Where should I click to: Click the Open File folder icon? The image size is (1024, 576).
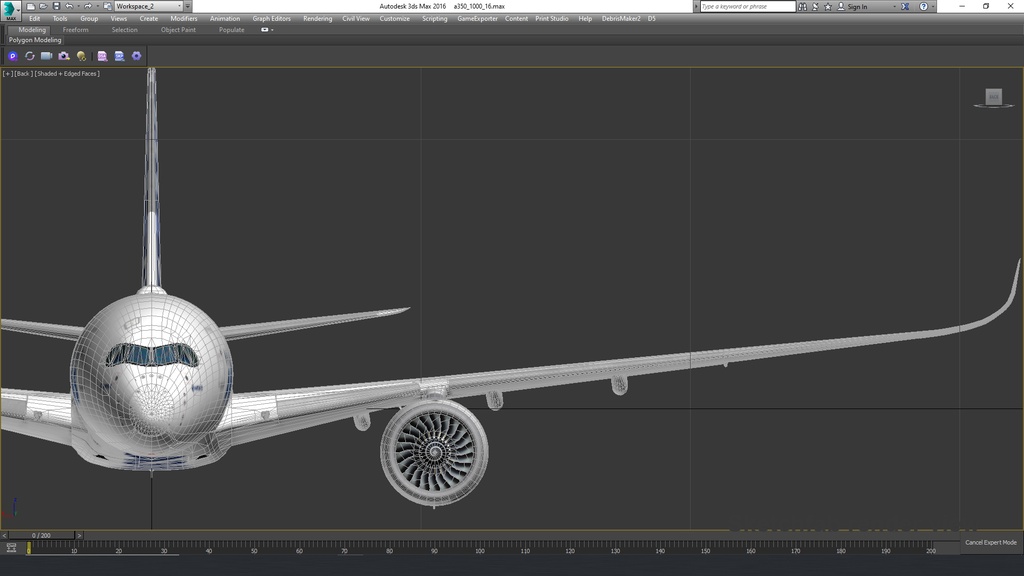(43, 6)
